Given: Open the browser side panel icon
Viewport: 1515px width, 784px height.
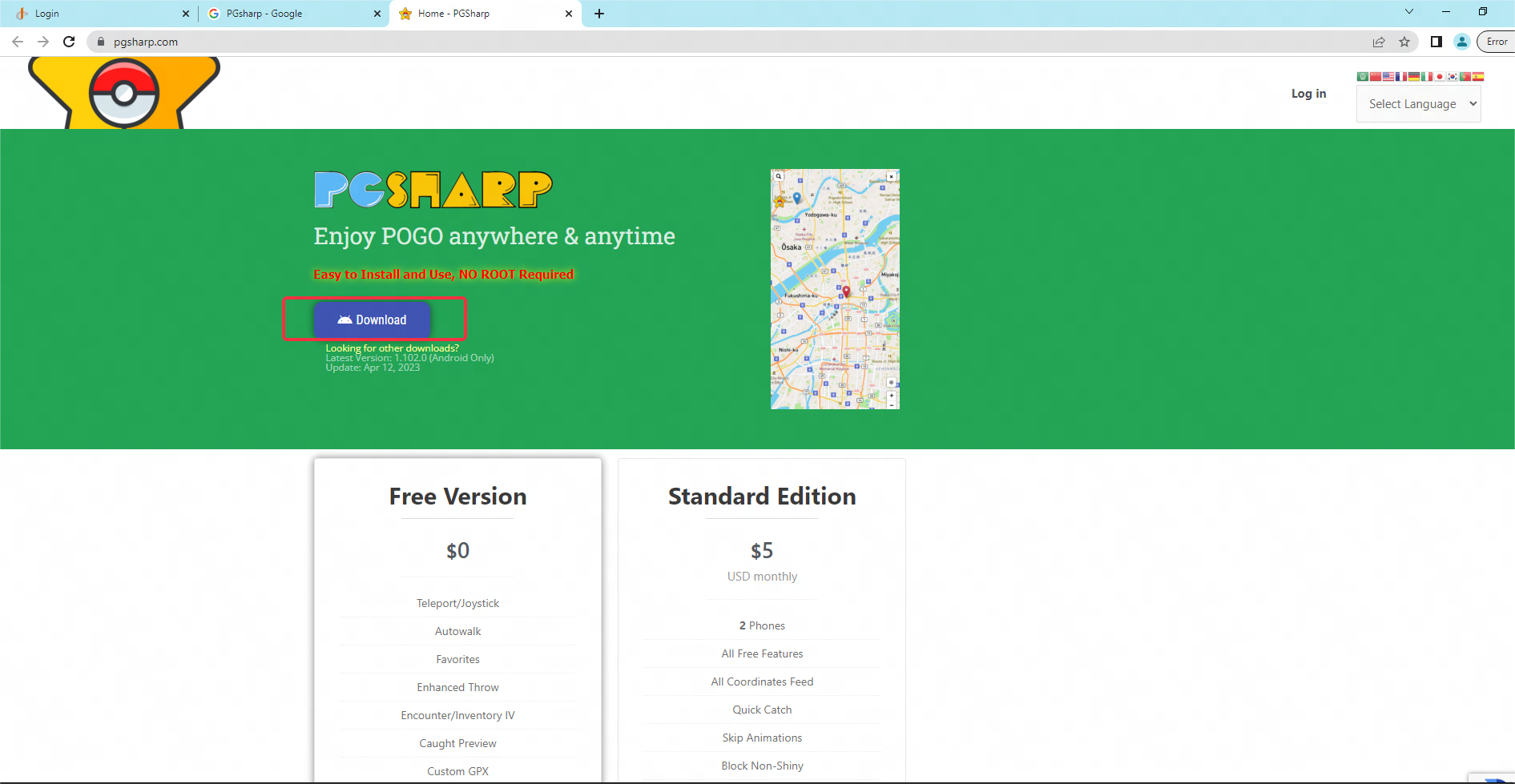Looking at the screenshot, I should pyautogui.click(x=1436, y=42).
